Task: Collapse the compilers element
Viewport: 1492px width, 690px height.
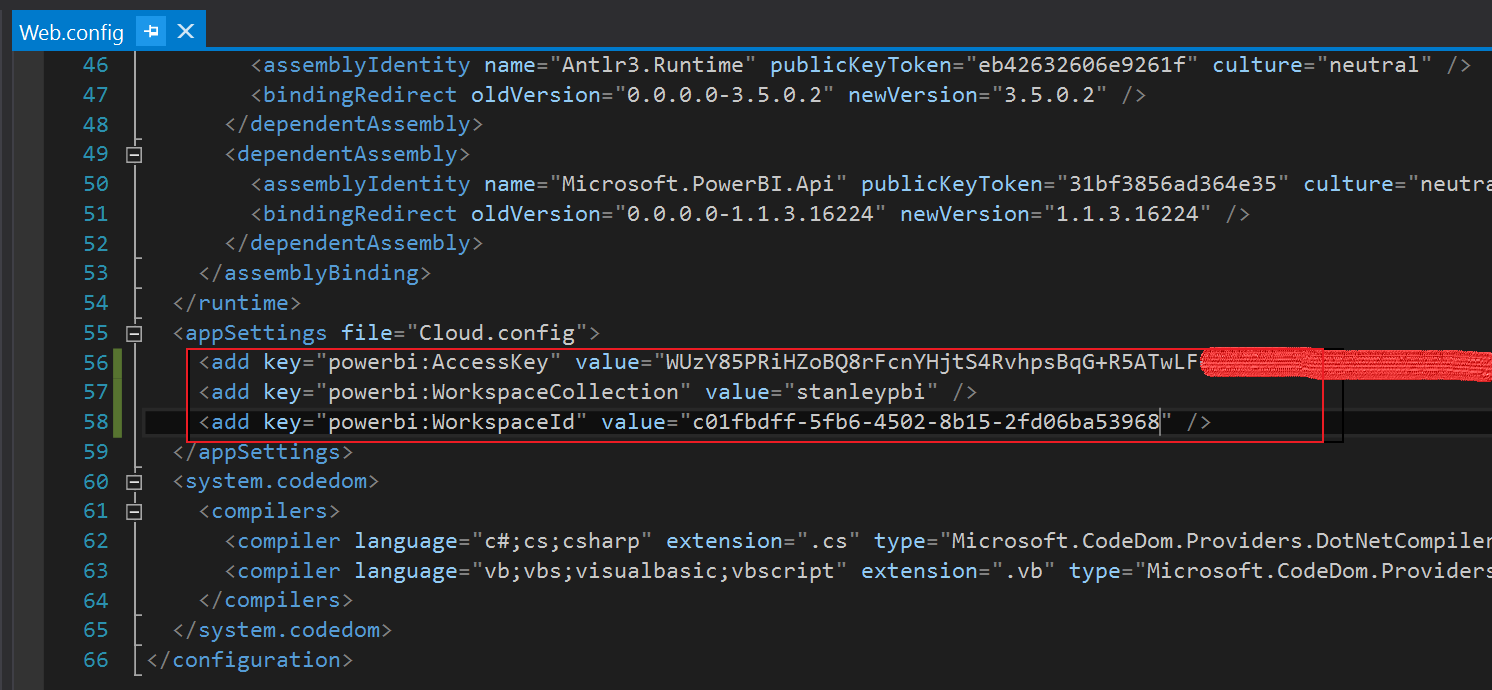Action: point(134,512)
